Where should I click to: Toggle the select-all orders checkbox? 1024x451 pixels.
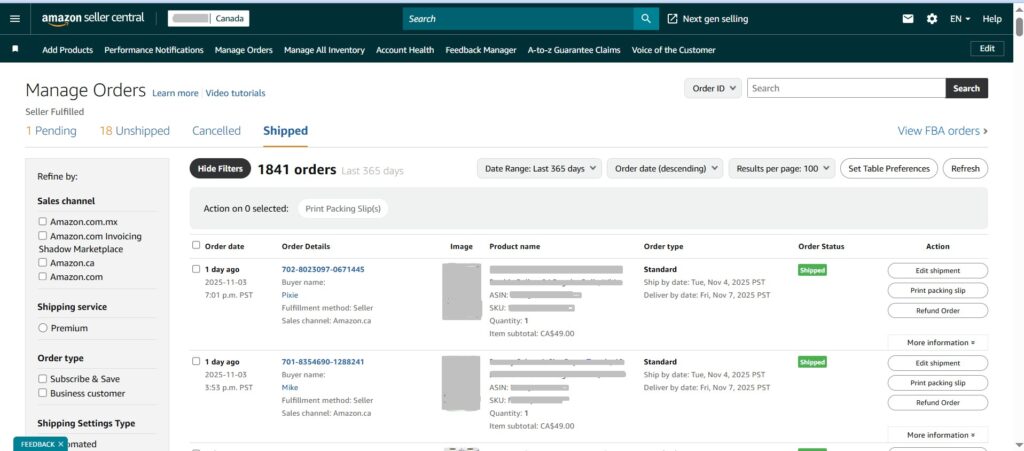tap(196, 245)
